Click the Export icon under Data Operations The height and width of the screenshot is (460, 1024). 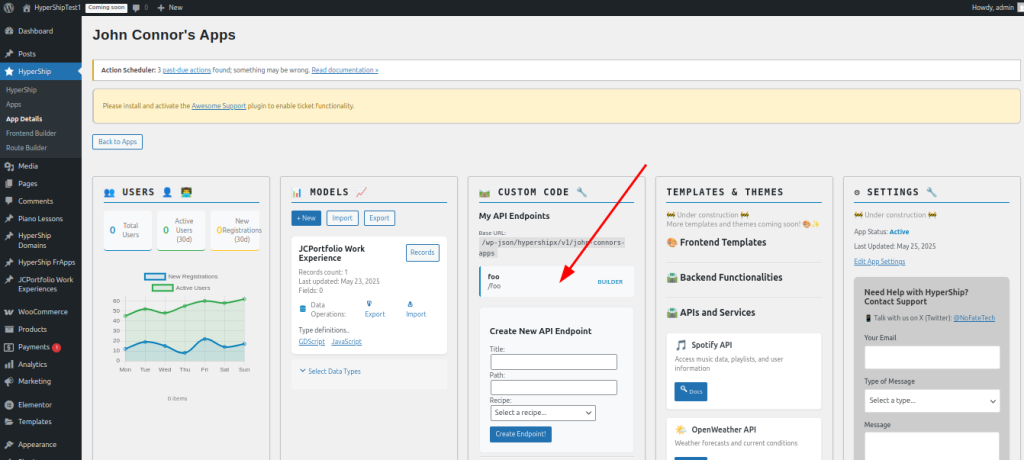pos(370,304)
